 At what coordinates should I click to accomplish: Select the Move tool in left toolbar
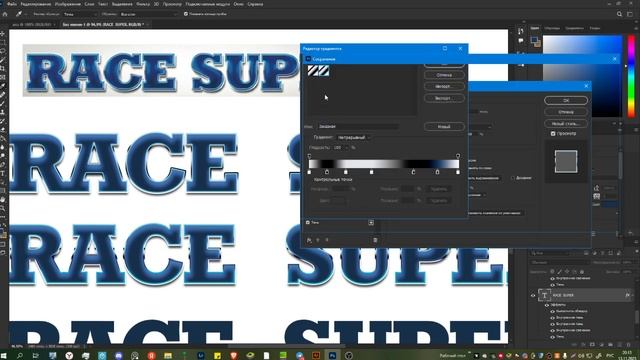[x=3, y=33]
